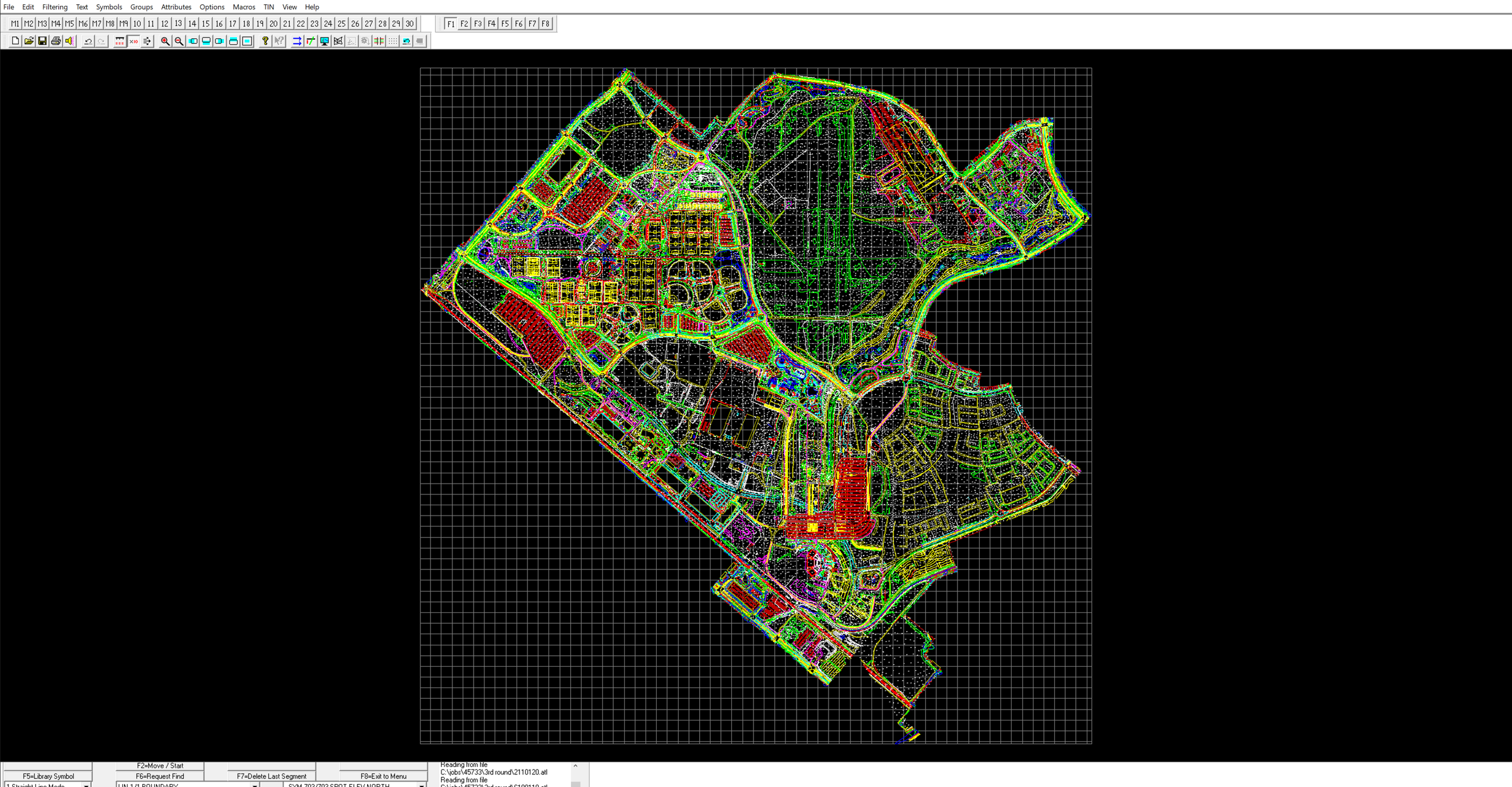1512x787 pixels.
Task: Open the Attributes menu
Action: coord(176,7)
